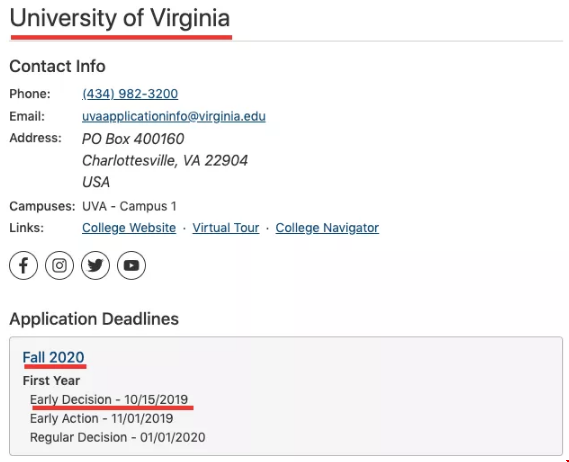Select the UVA - Campus 1 text

pyautogui.click(x=129, y=206)
